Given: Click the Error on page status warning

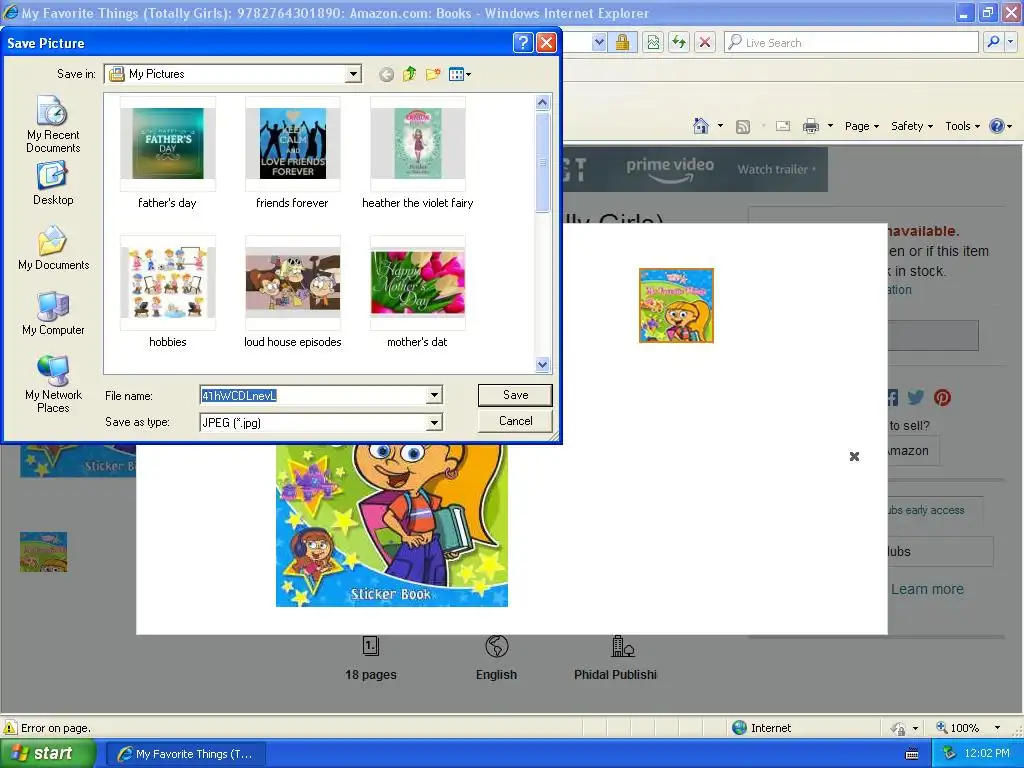Looking at the screenshot, I should [48, 728].
